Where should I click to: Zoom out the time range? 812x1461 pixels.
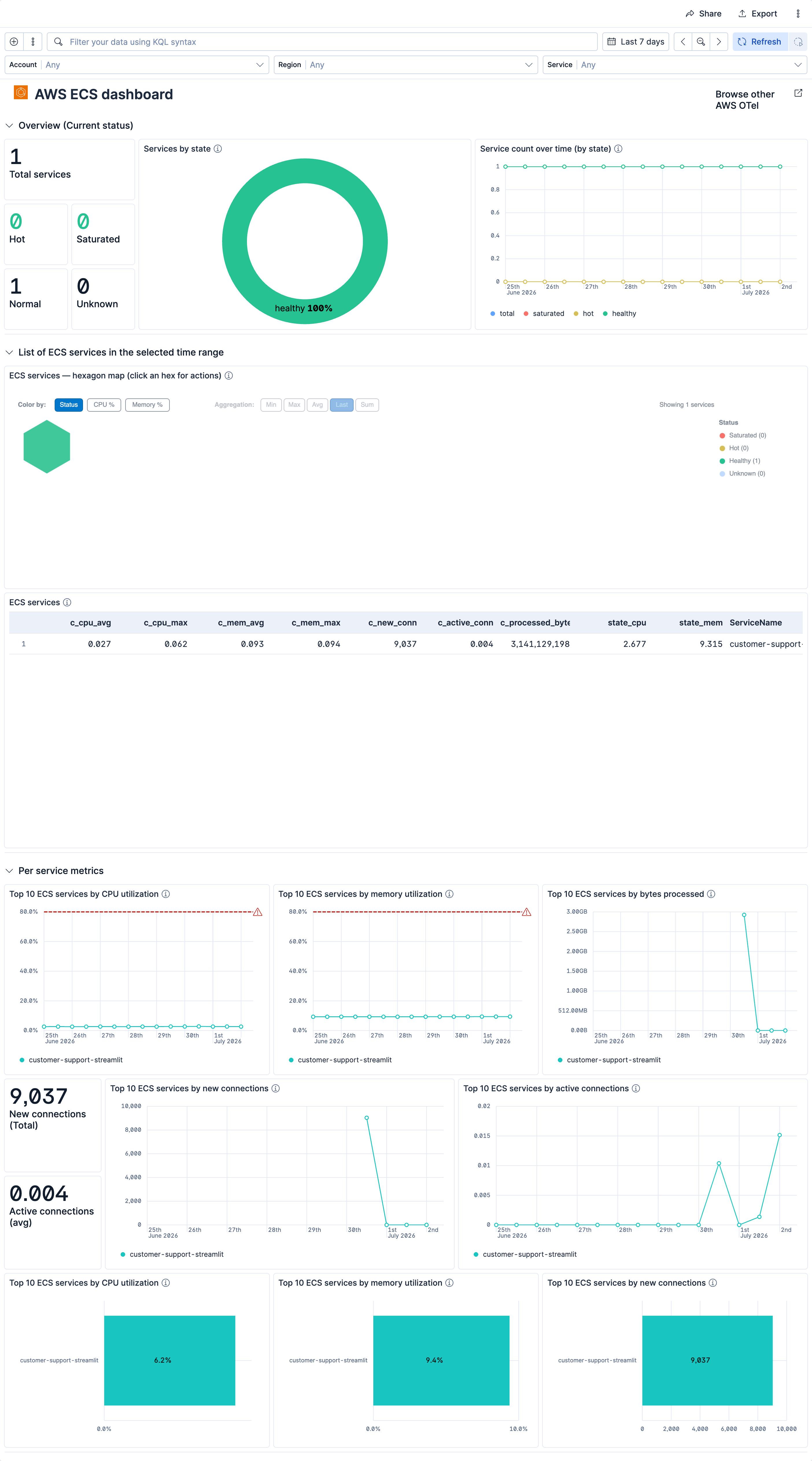click(x=701, y=41)
